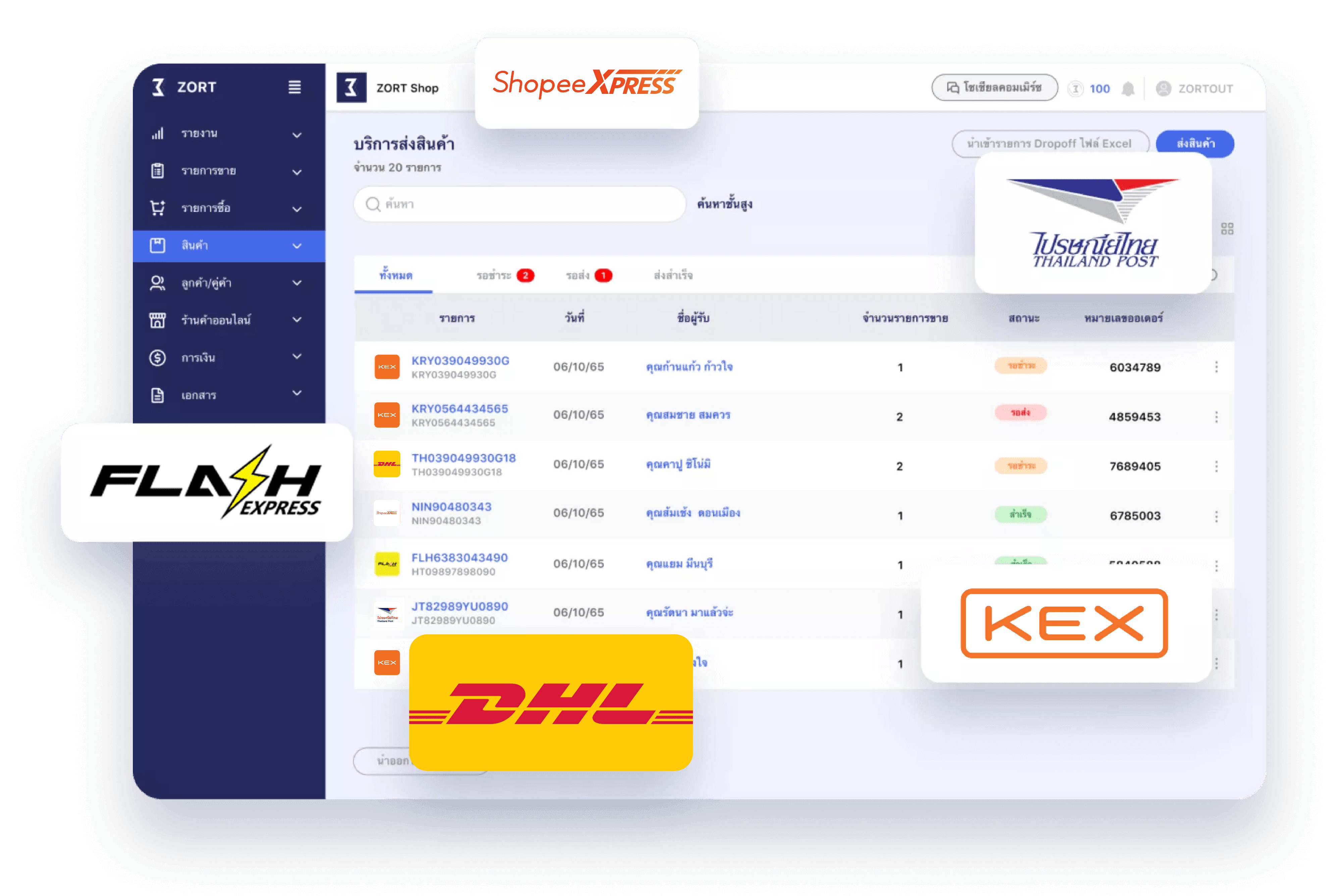The width and height of the screenshot is (1342, 896).
Task: Open more options for order 7689405
Action: (x=1216, y=466)
